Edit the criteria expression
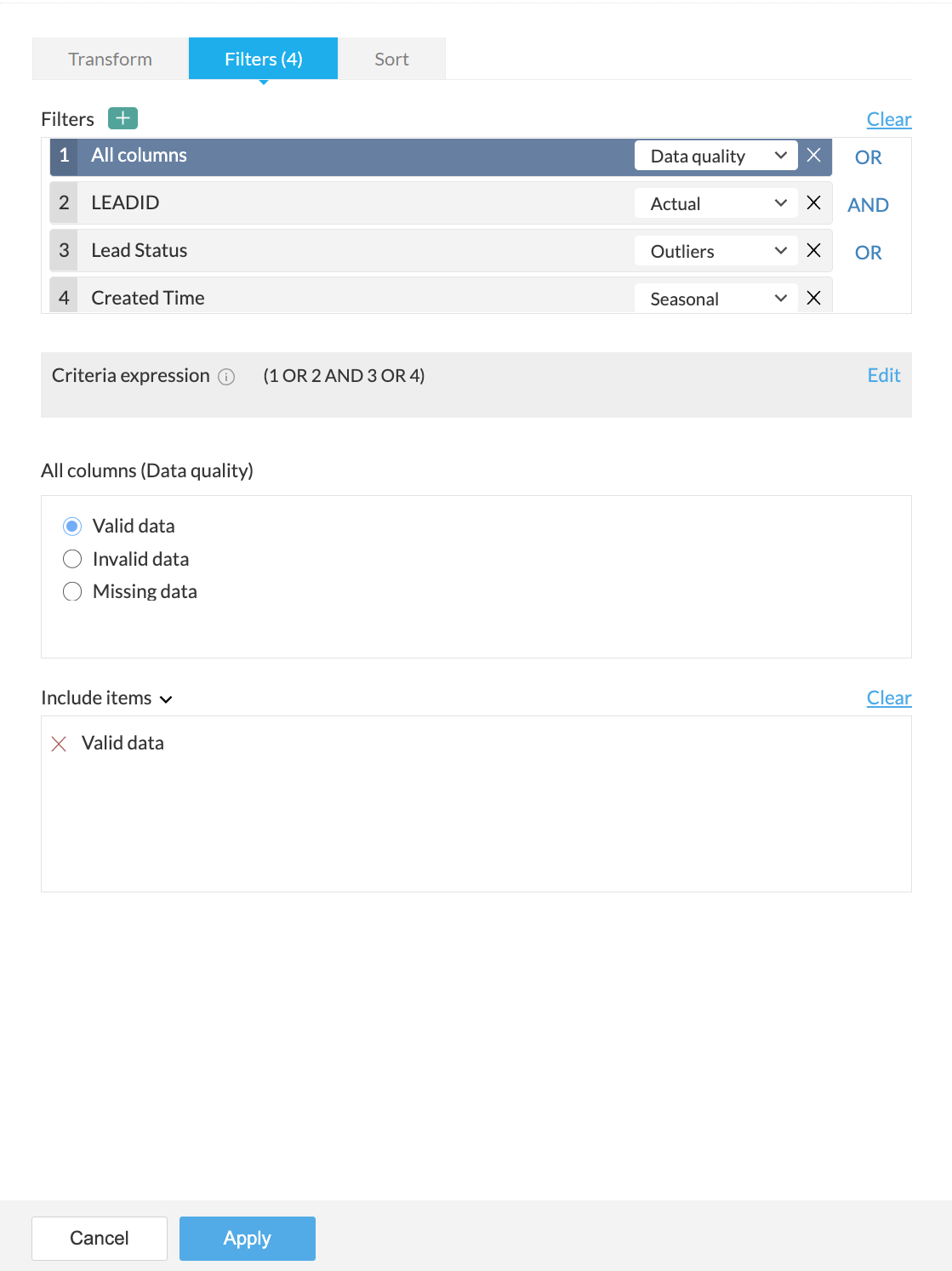This screenshot has height=1271, width=952. 884,376
